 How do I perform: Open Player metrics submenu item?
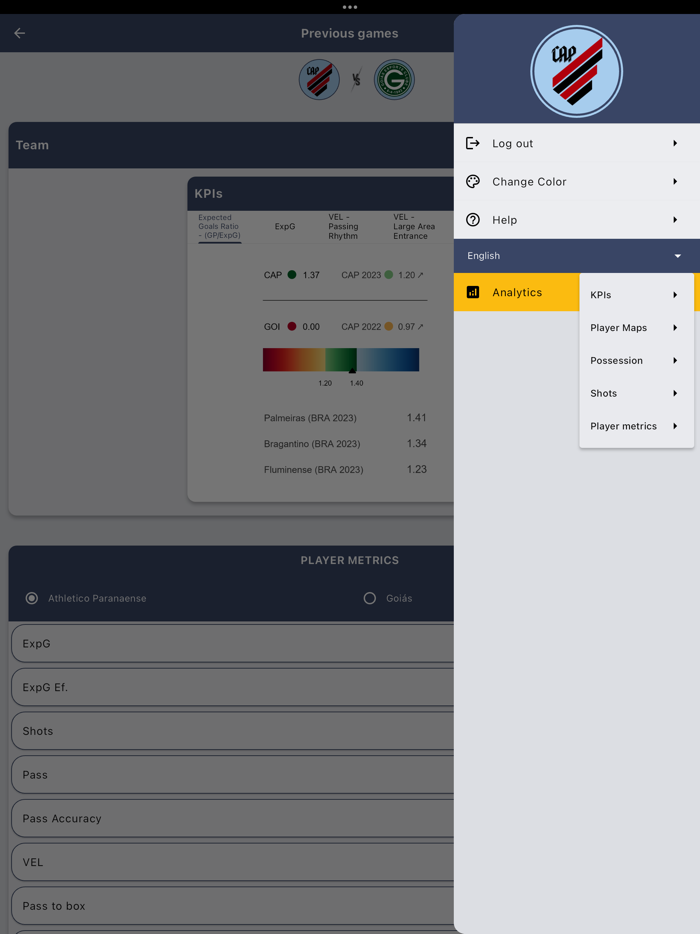(636, 426)
